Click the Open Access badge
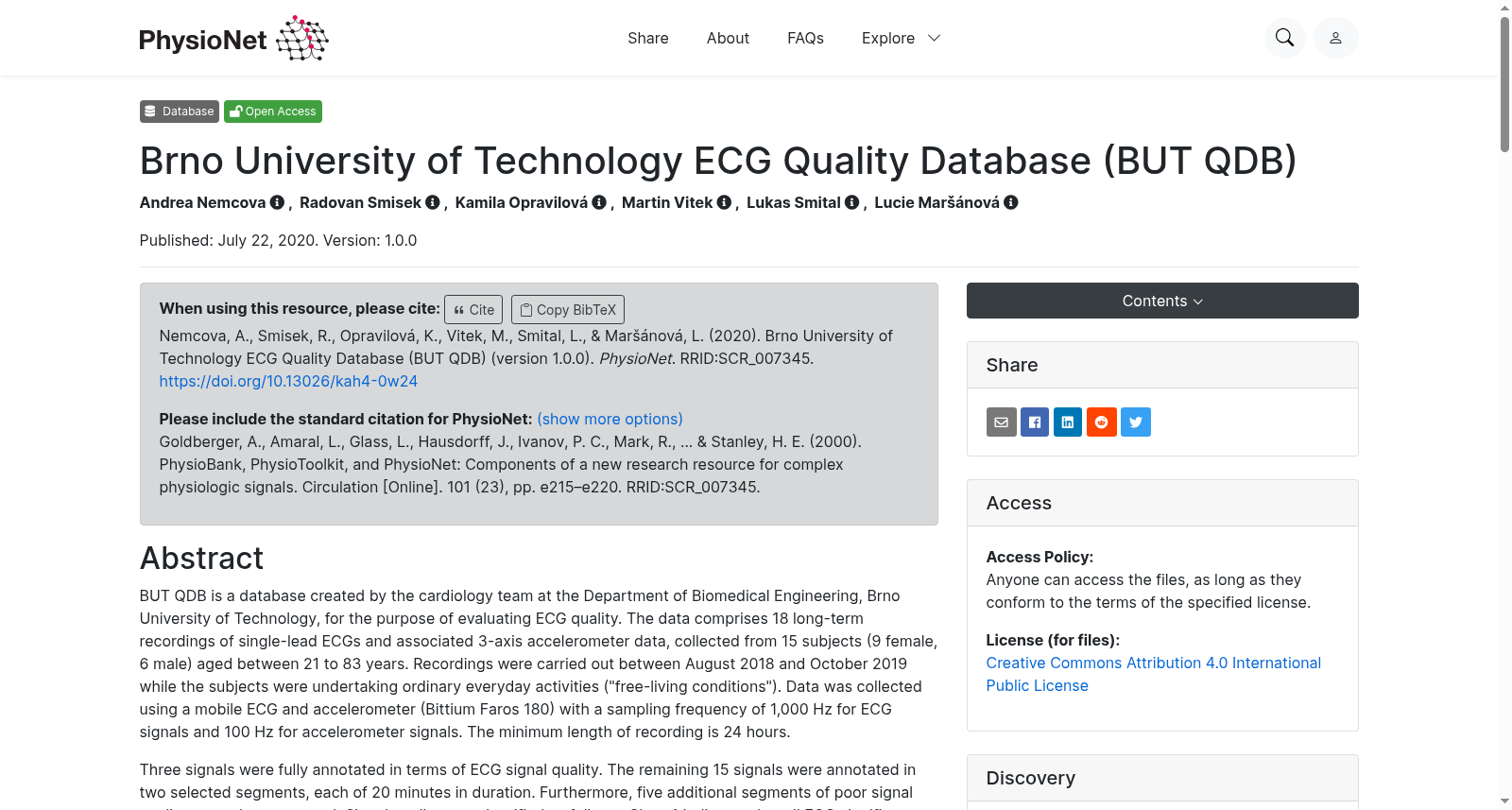The width and height of the screenshot is (1512, 810). tap(273, 112)
